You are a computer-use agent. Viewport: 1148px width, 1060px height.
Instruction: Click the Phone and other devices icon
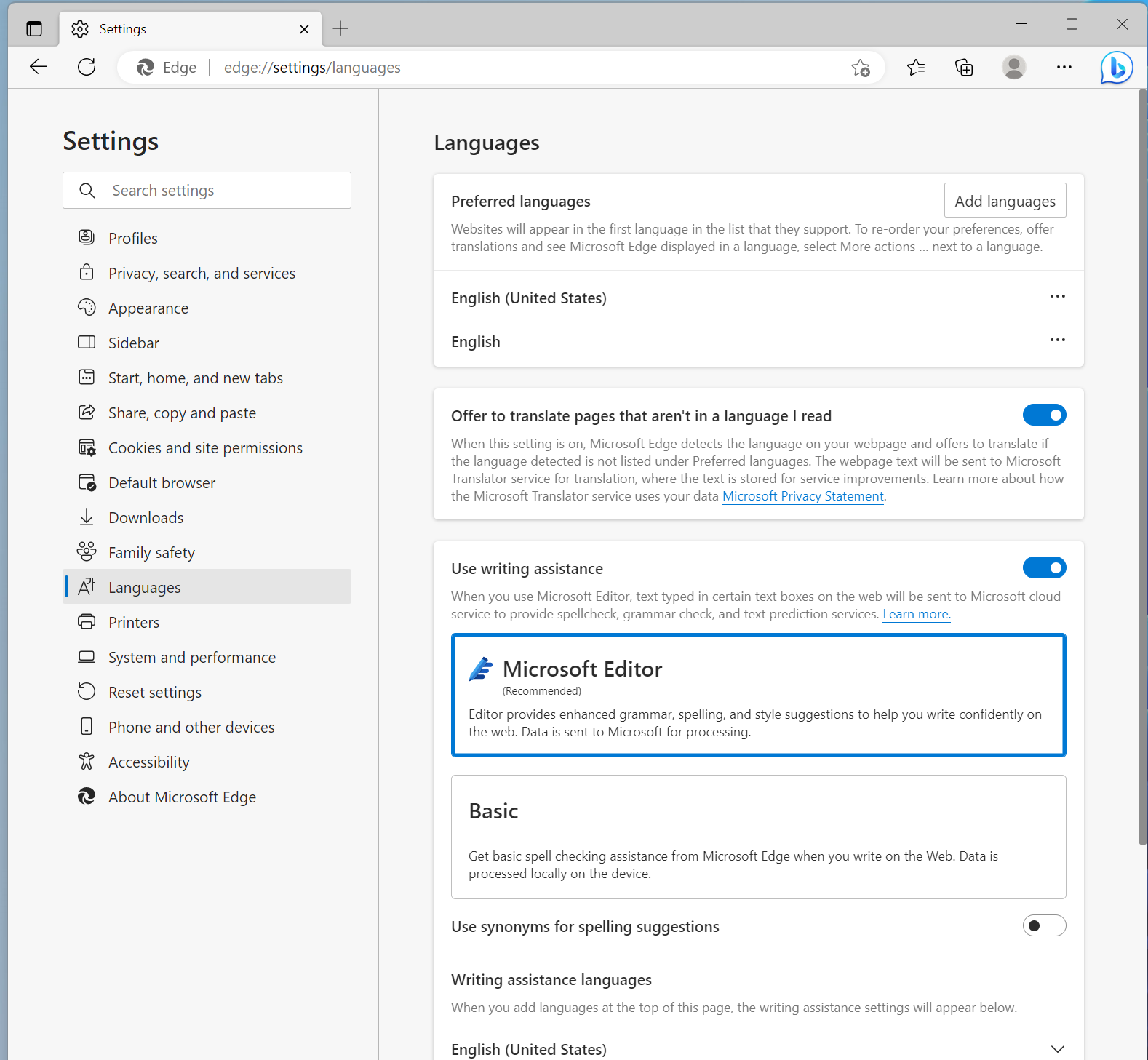tap(87, 726)
